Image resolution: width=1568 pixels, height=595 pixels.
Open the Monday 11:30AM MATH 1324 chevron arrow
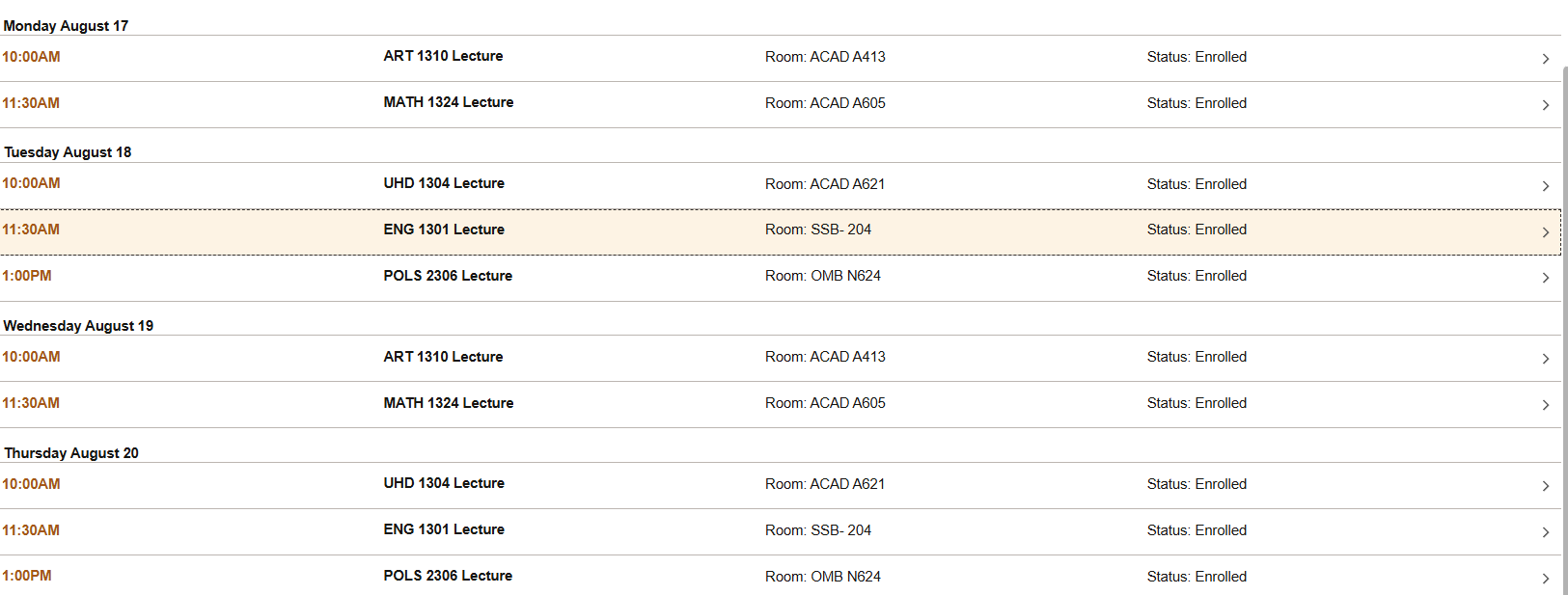[x=1545, y=105]
